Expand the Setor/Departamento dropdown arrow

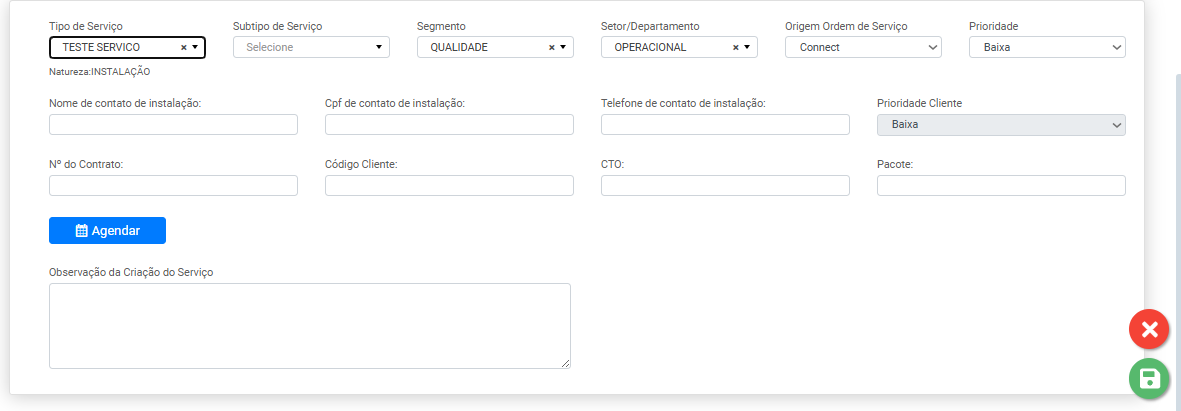[747, 47]
